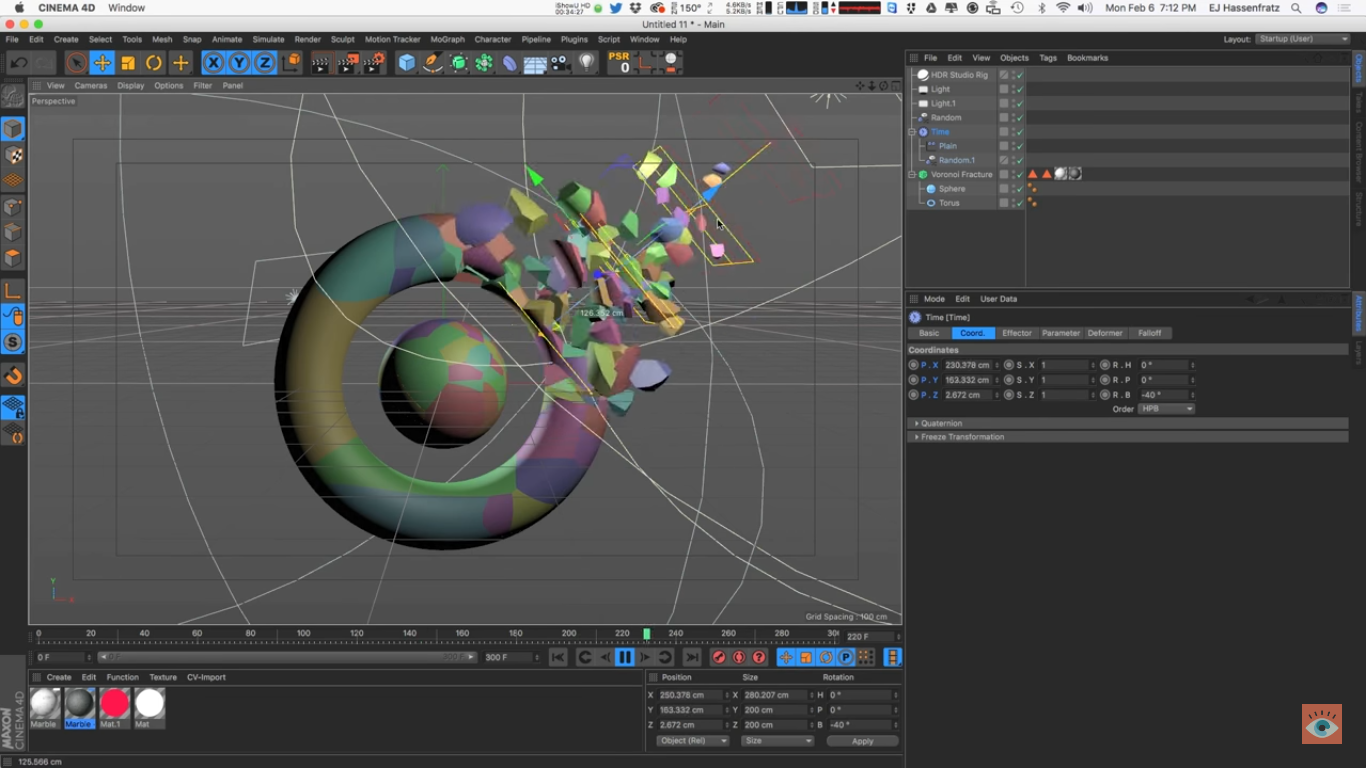The width and height of the screenshot is (1366, 768).
Task: Click the P.Z value field 2.672 cm
Action: [x=967, y=395]
